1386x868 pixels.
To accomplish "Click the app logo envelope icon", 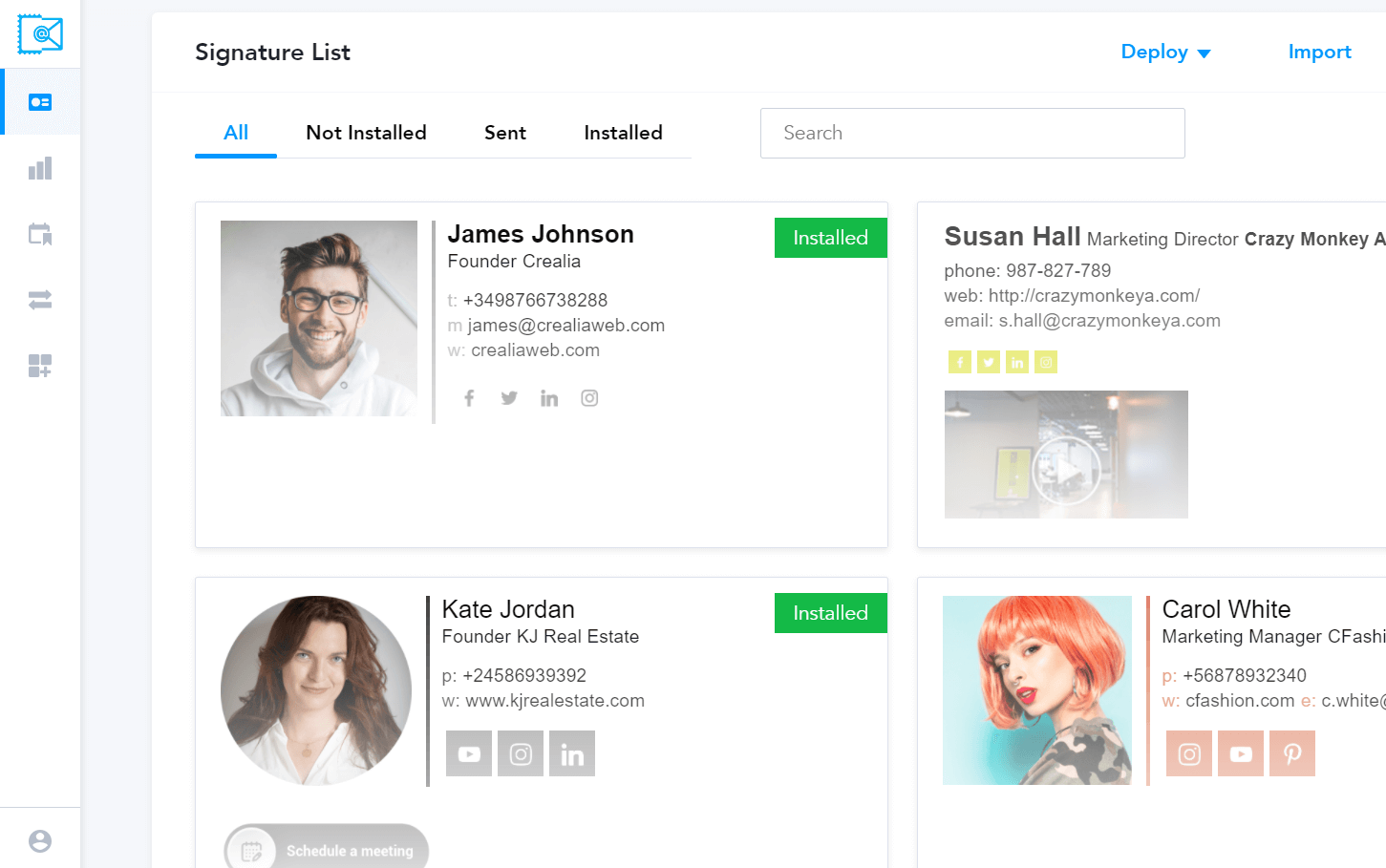I will [x=40, y=34].
